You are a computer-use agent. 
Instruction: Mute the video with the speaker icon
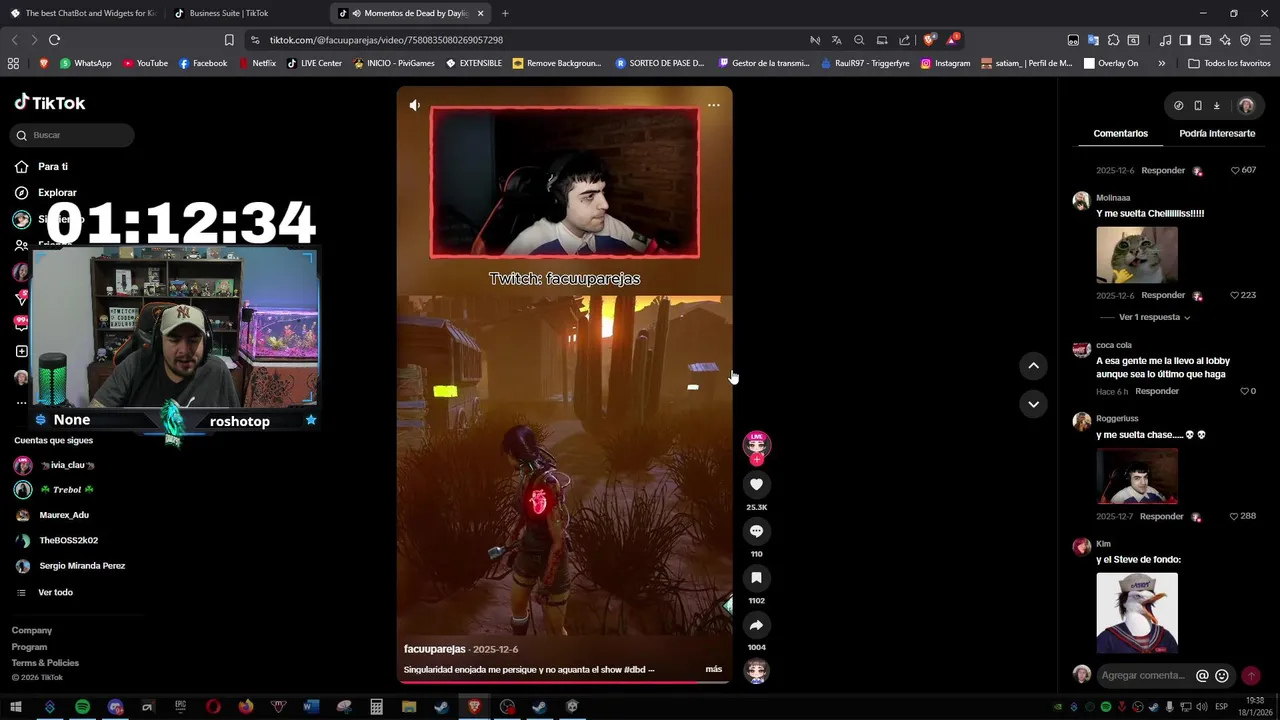coord(415,105)
